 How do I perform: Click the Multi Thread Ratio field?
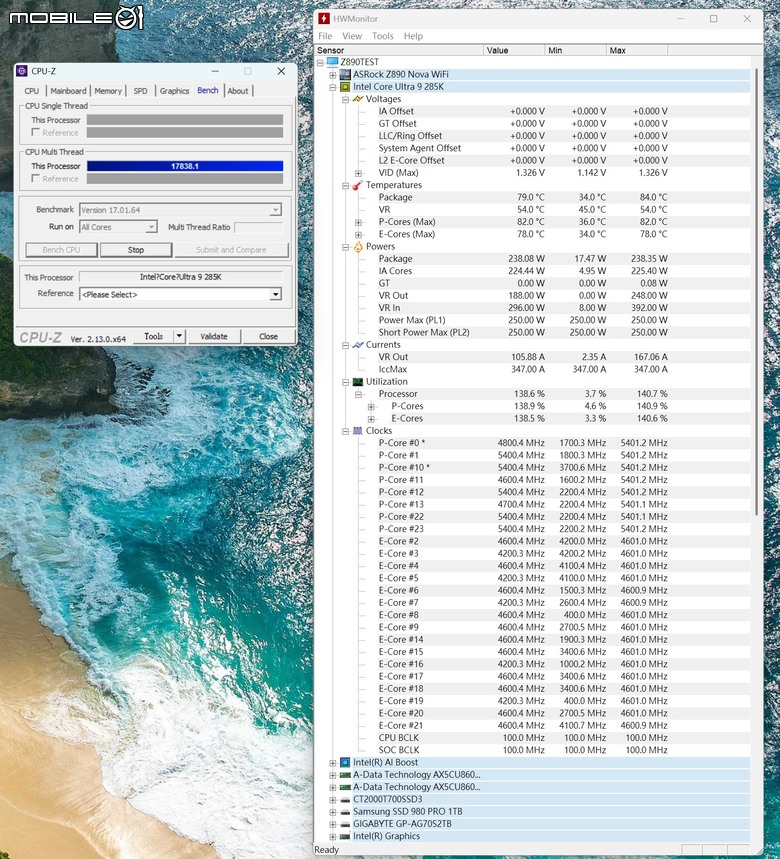pyautogui.click(x=259, y=227)
